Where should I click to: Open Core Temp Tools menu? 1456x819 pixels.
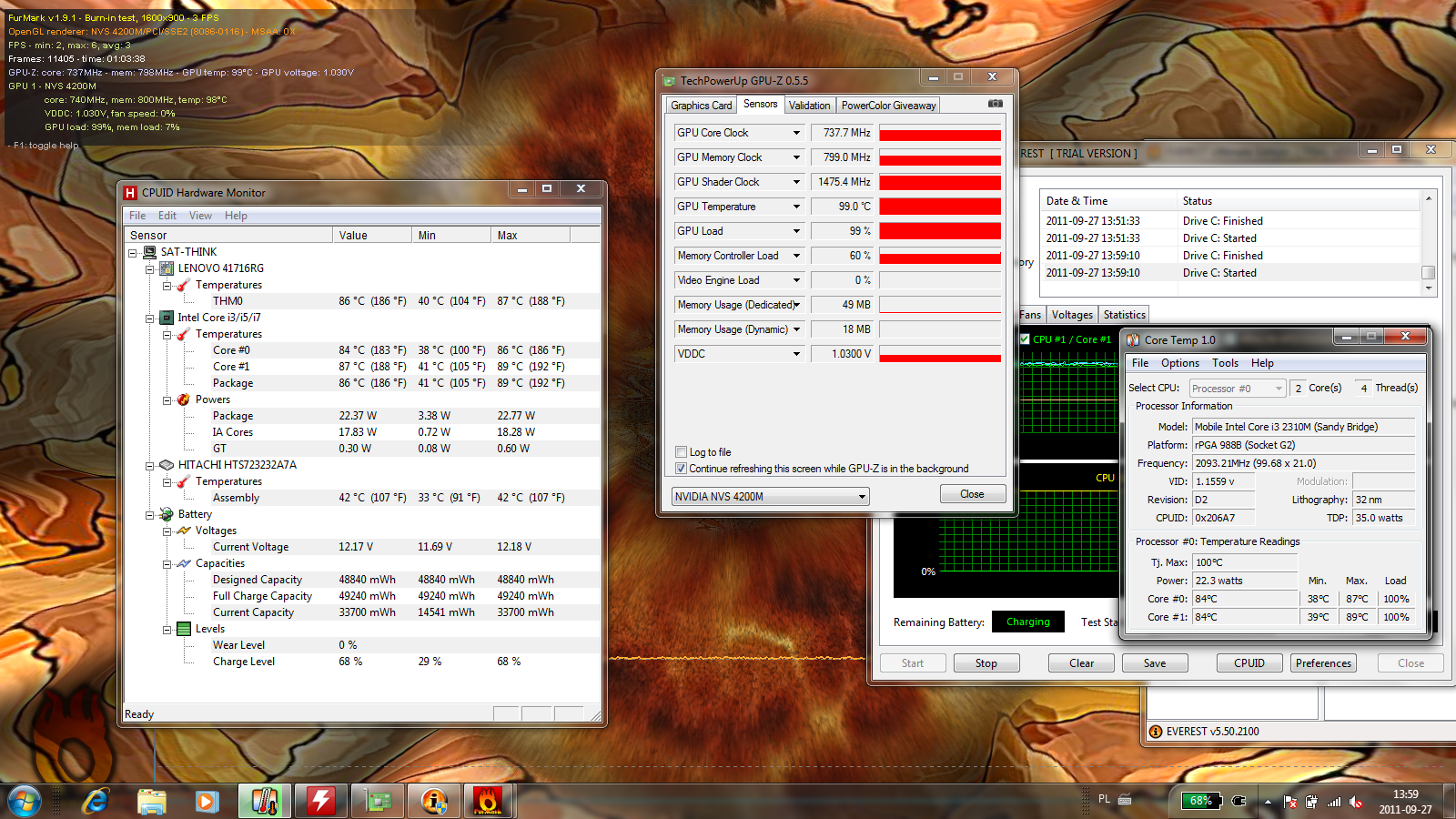(x=1225, y=363)
